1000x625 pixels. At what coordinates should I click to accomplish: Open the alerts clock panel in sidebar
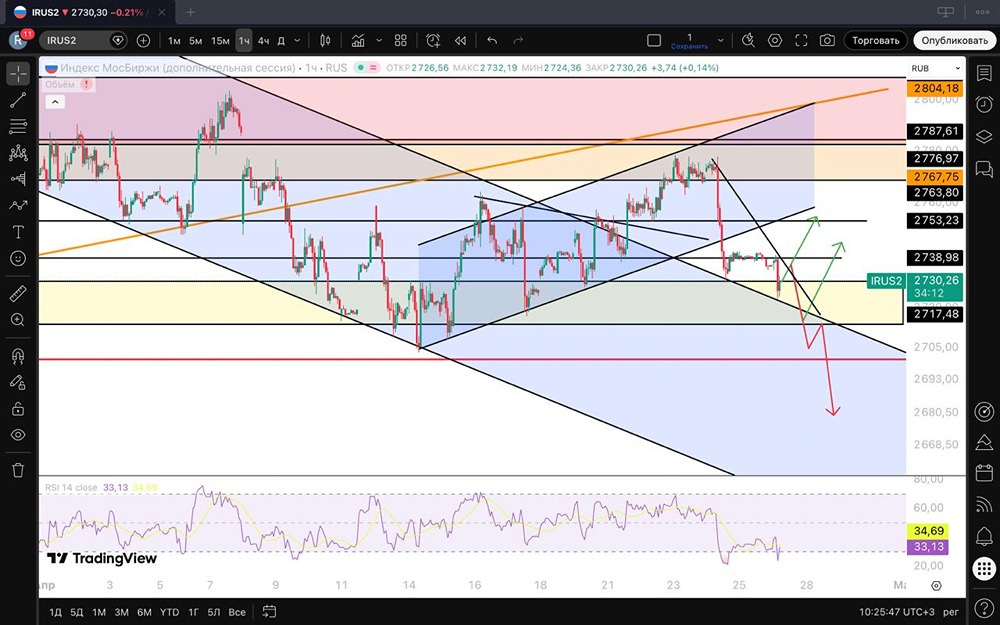click(x=984, y=104)
